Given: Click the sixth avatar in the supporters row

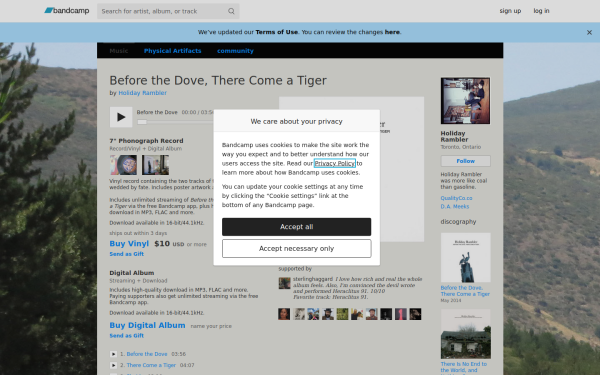Looking at the screenshot, I should coord(357,314).
